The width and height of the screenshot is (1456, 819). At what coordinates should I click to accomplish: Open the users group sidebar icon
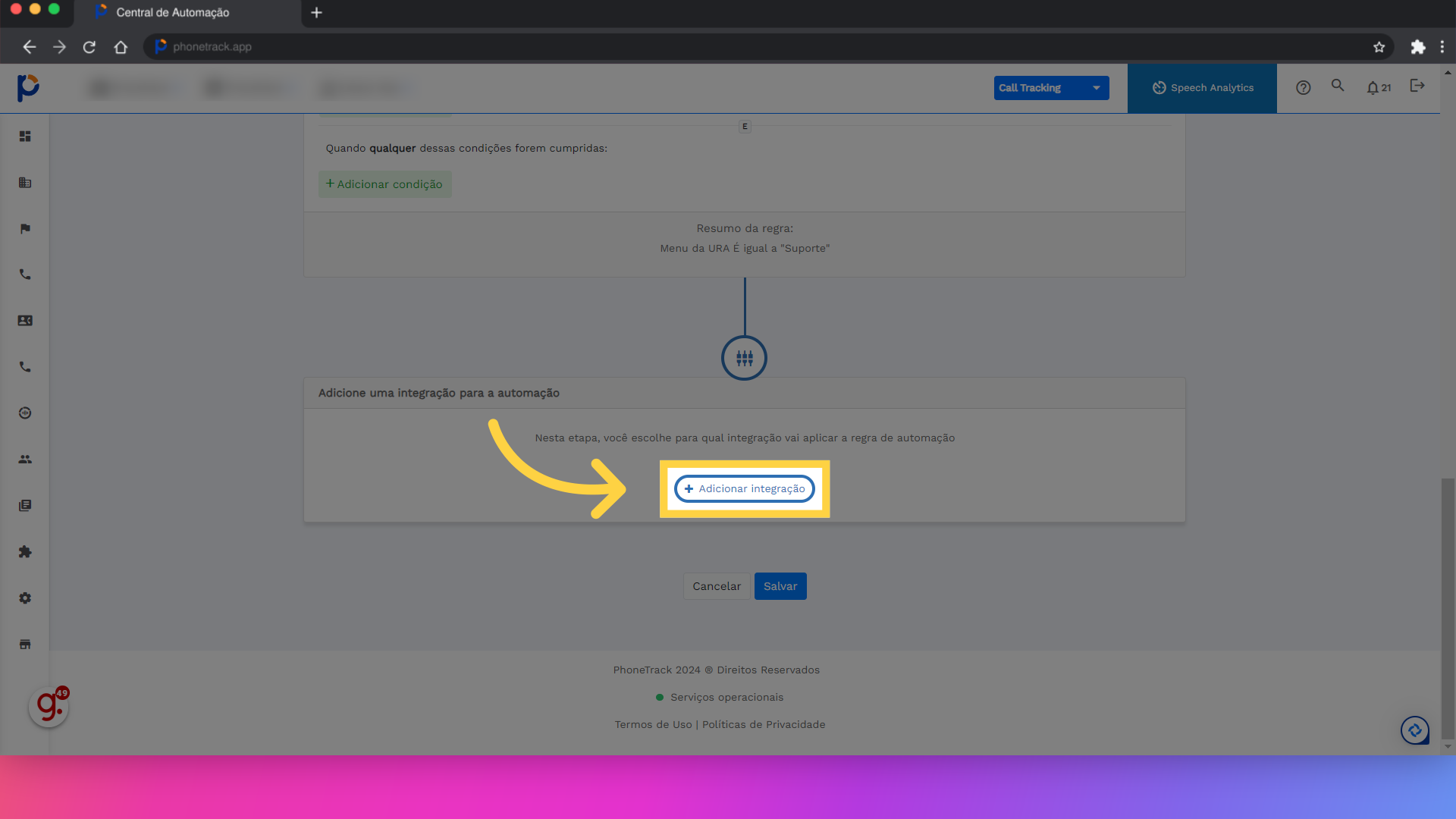[25, 460]
